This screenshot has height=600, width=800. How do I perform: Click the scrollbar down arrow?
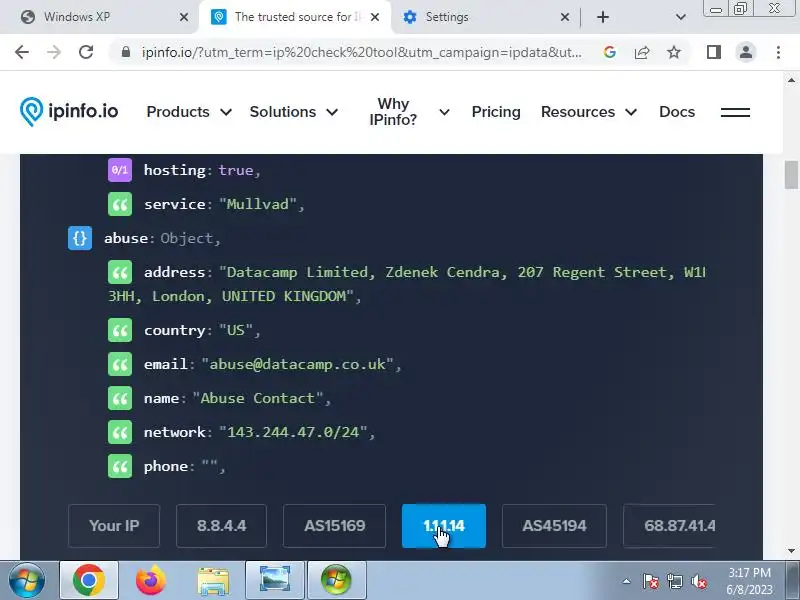click(791, 551)
